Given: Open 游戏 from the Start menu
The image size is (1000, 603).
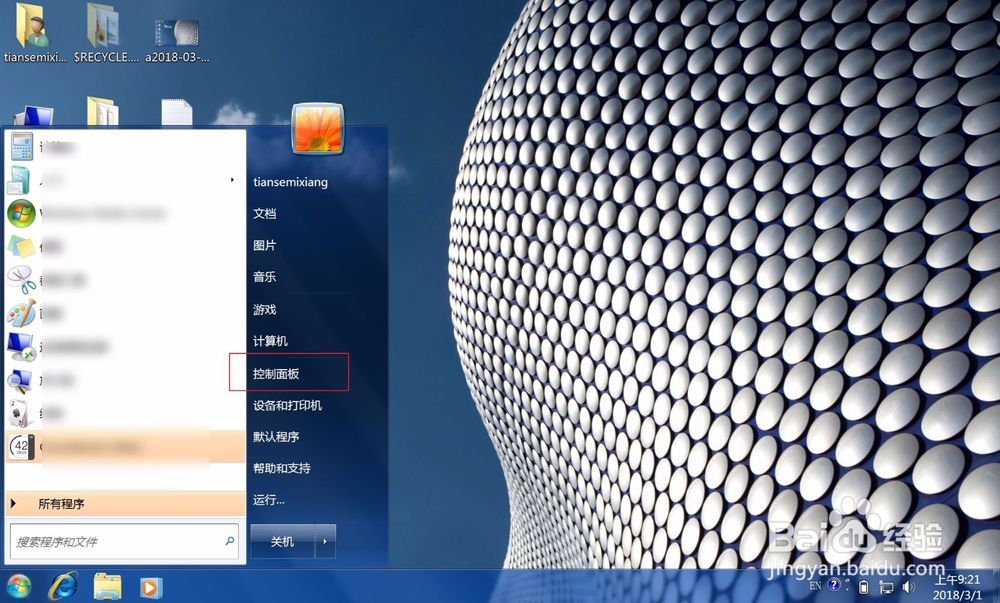Looking at the screenshot, I should pyautogui.click(x=264, y=310).
